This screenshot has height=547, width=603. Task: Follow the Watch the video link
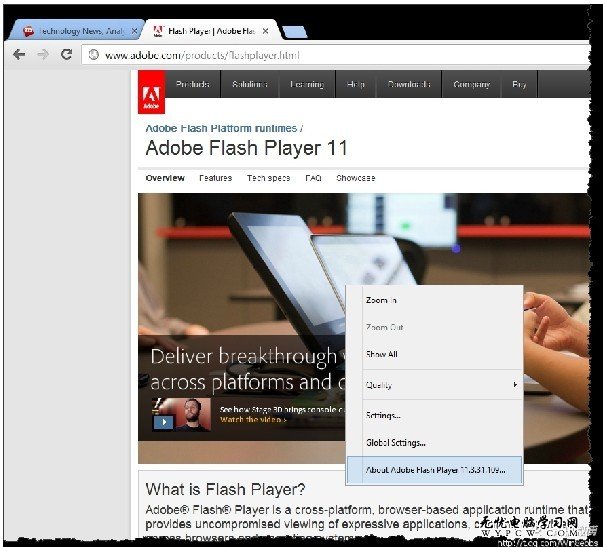click(x=253, y=420)
